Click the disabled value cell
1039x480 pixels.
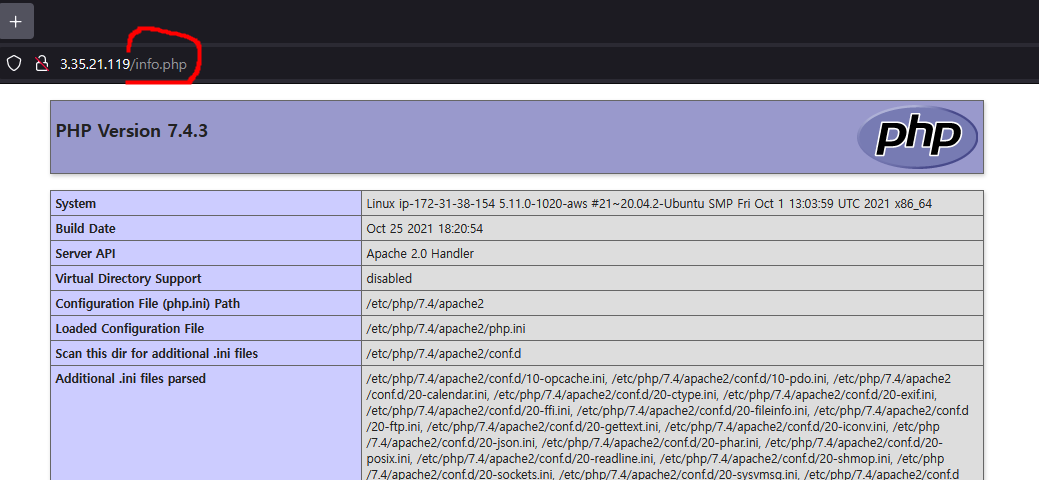[x=672, y=278]
